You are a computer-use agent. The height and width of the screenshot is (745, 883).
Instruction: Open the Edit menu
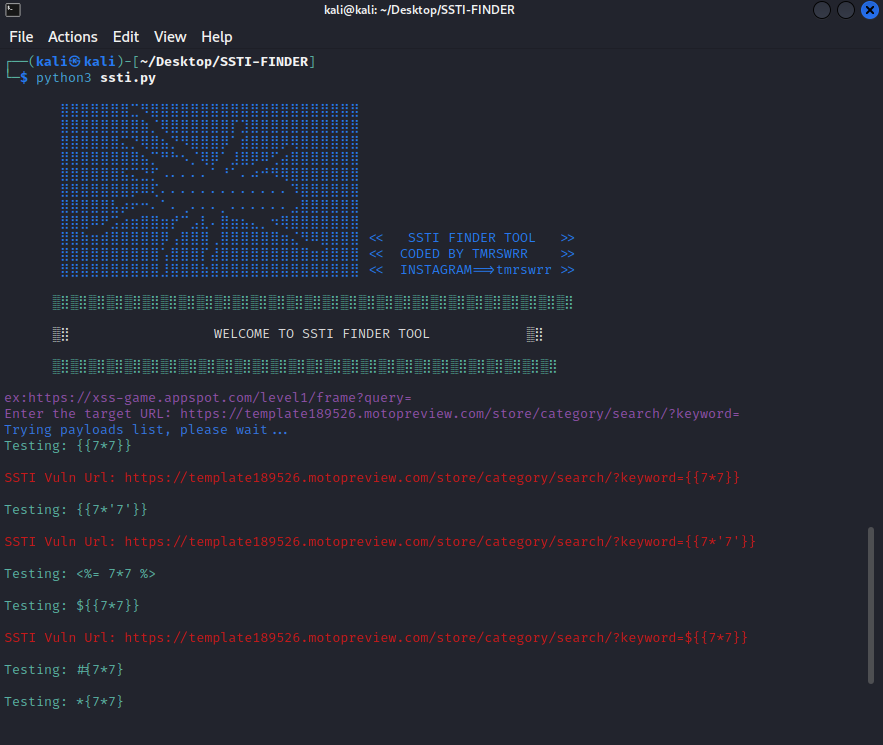125,37
